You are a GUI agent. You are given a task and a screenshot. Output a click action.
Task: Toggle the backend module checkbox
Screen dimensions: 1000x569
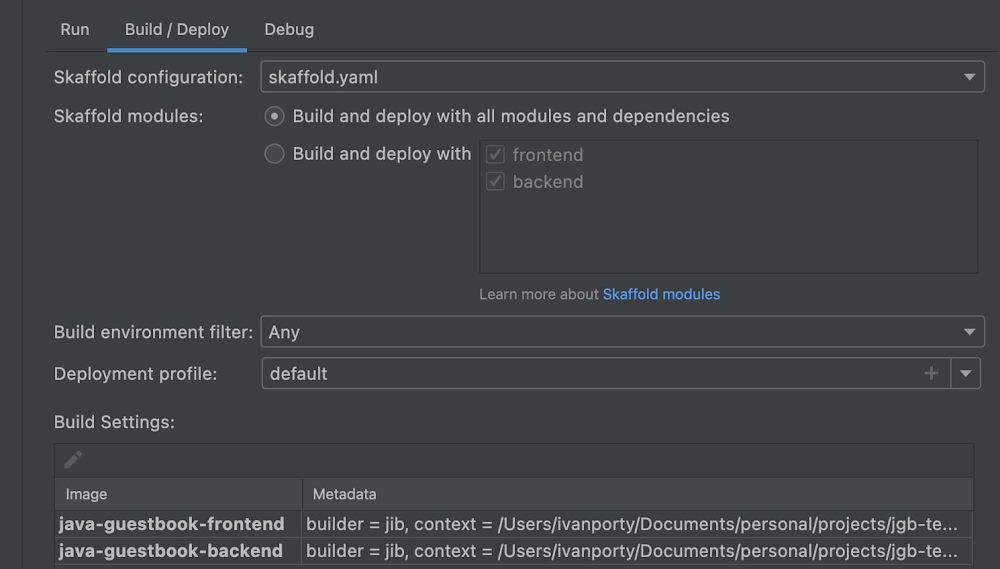coord(495,182)
